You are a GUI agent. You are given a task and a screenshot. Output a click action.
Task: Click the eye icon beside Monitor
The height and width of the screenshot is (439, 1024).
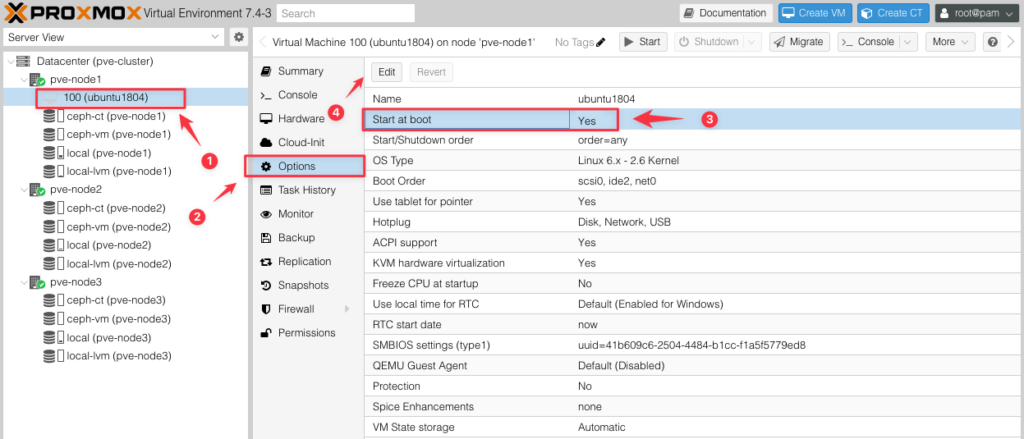pos(266,214)
